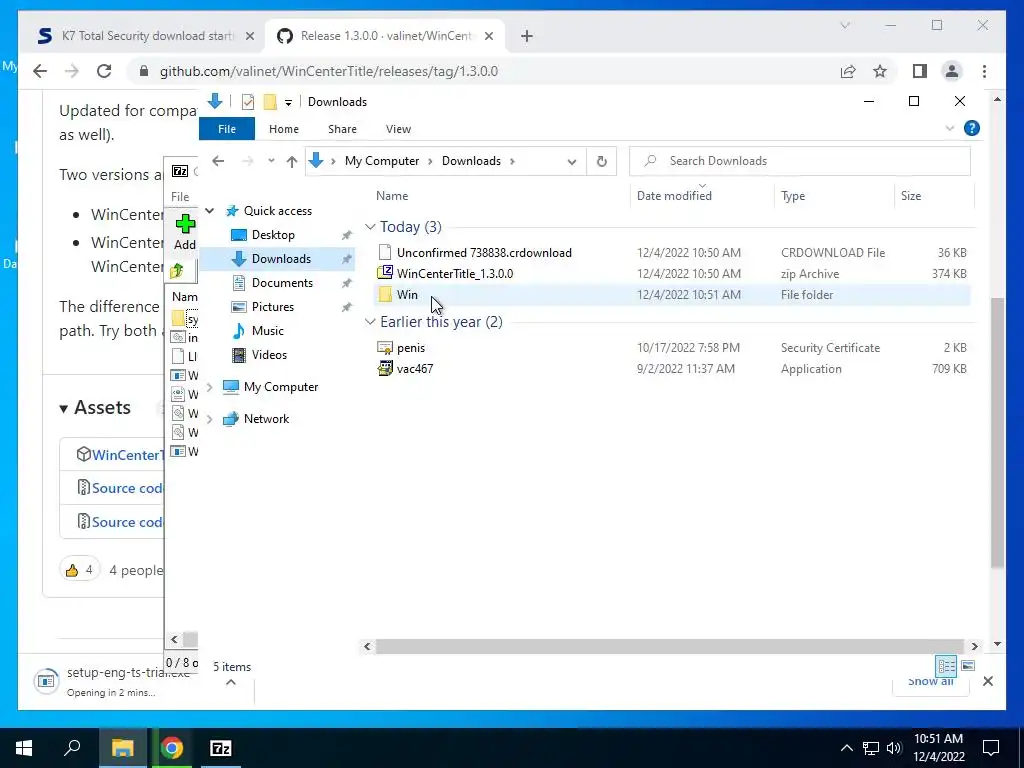Sort by Type column header

coord(793,196)
